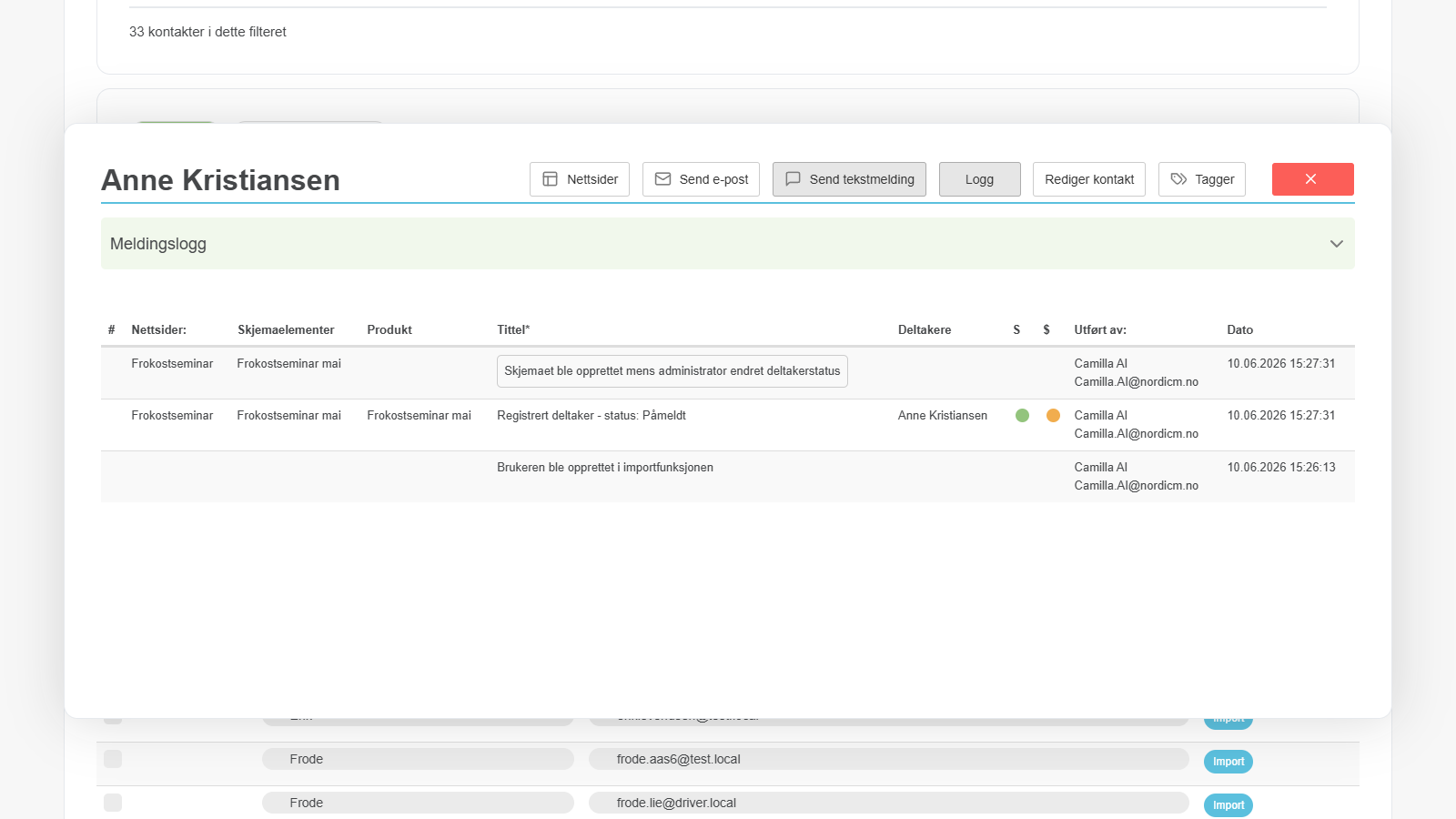
Task: Click the frode.aas6@test.local email field
Action: click(889, 759)
